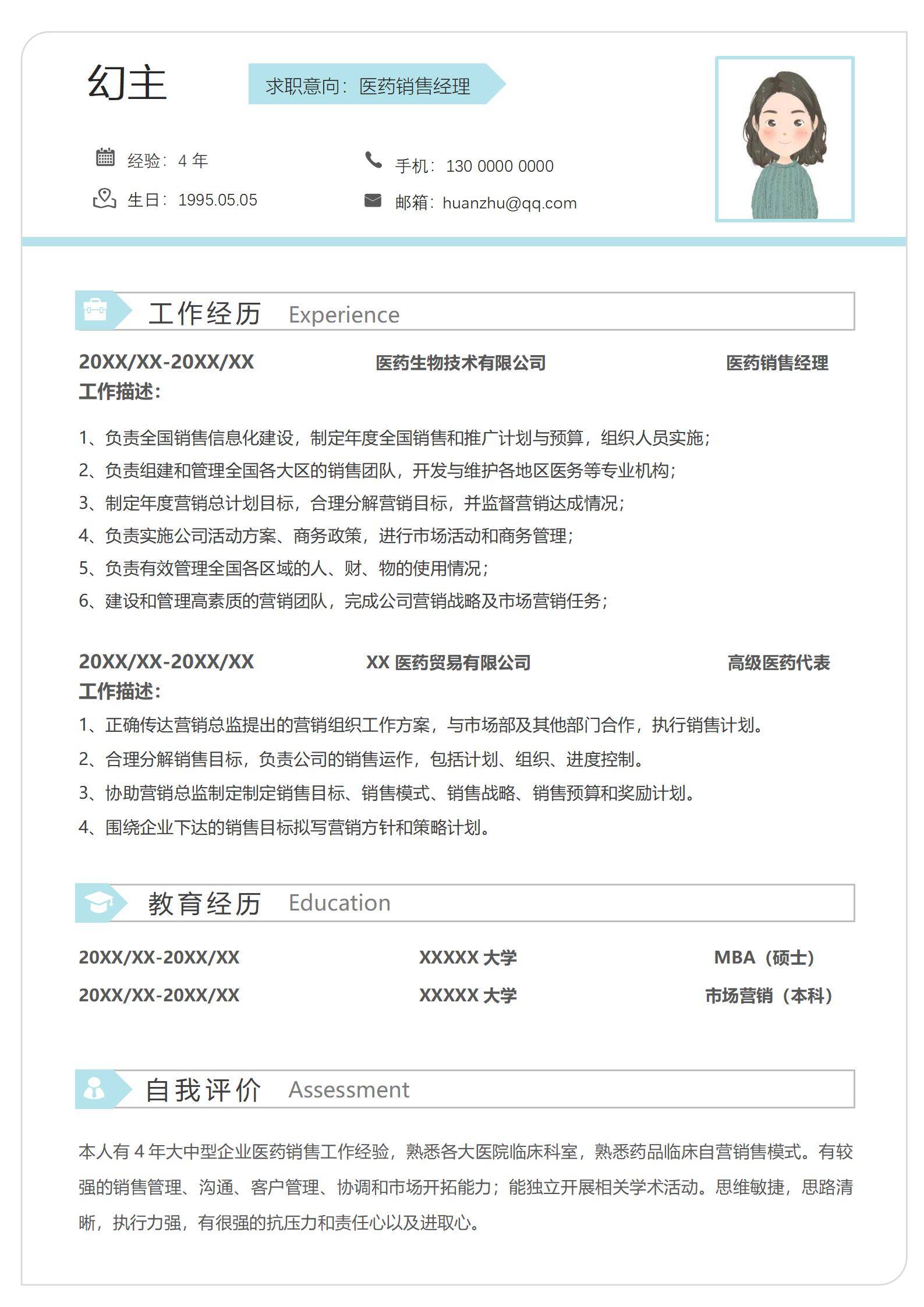Viewport: 924px width, 1307px height.
Task: Click the 求职意向 医药销售经理 banner
Action: (x=369, y=86)
